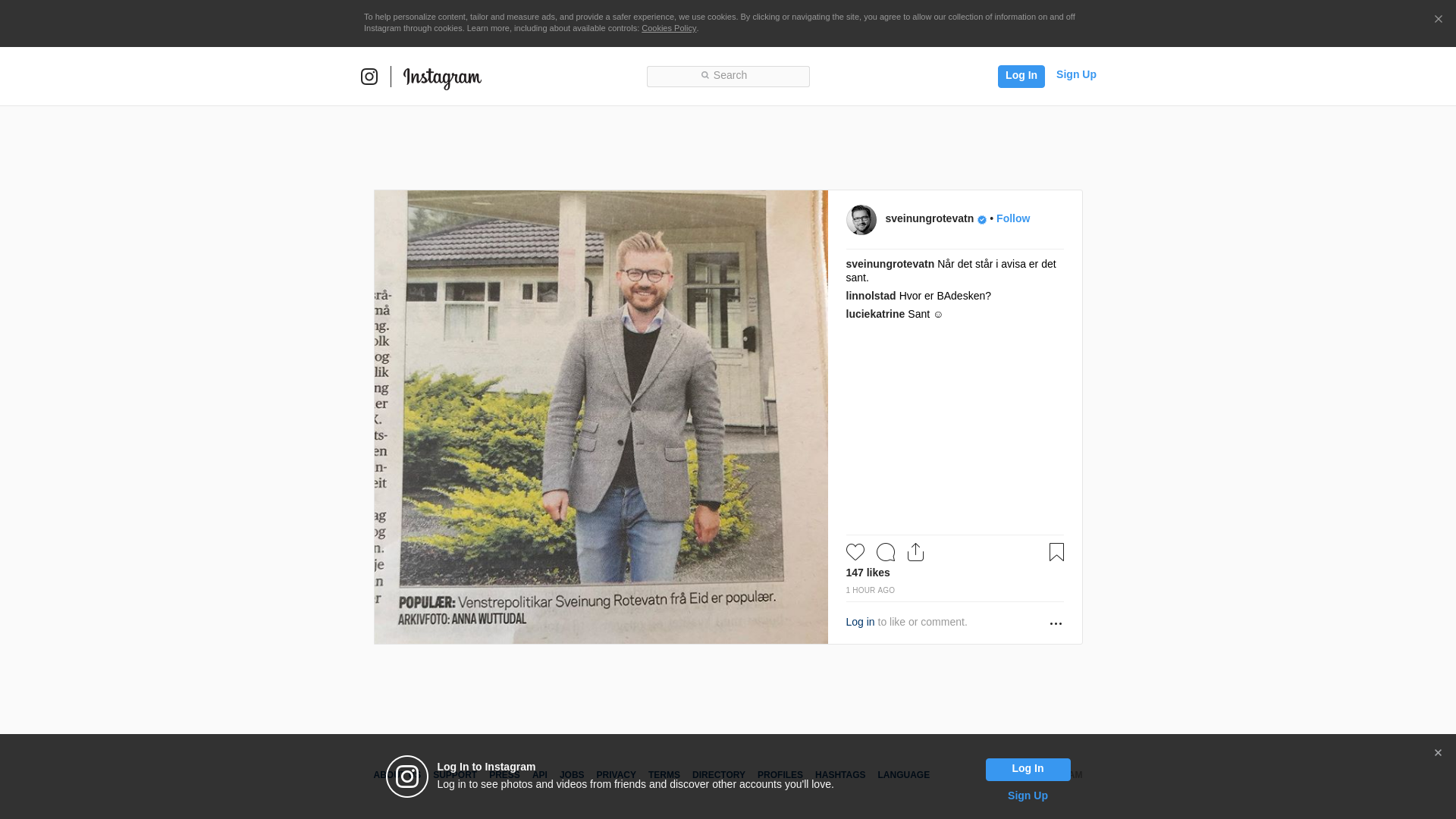Click the blue Log In header button
This screenshot has height=819, width=1456.
[1021, 76]
